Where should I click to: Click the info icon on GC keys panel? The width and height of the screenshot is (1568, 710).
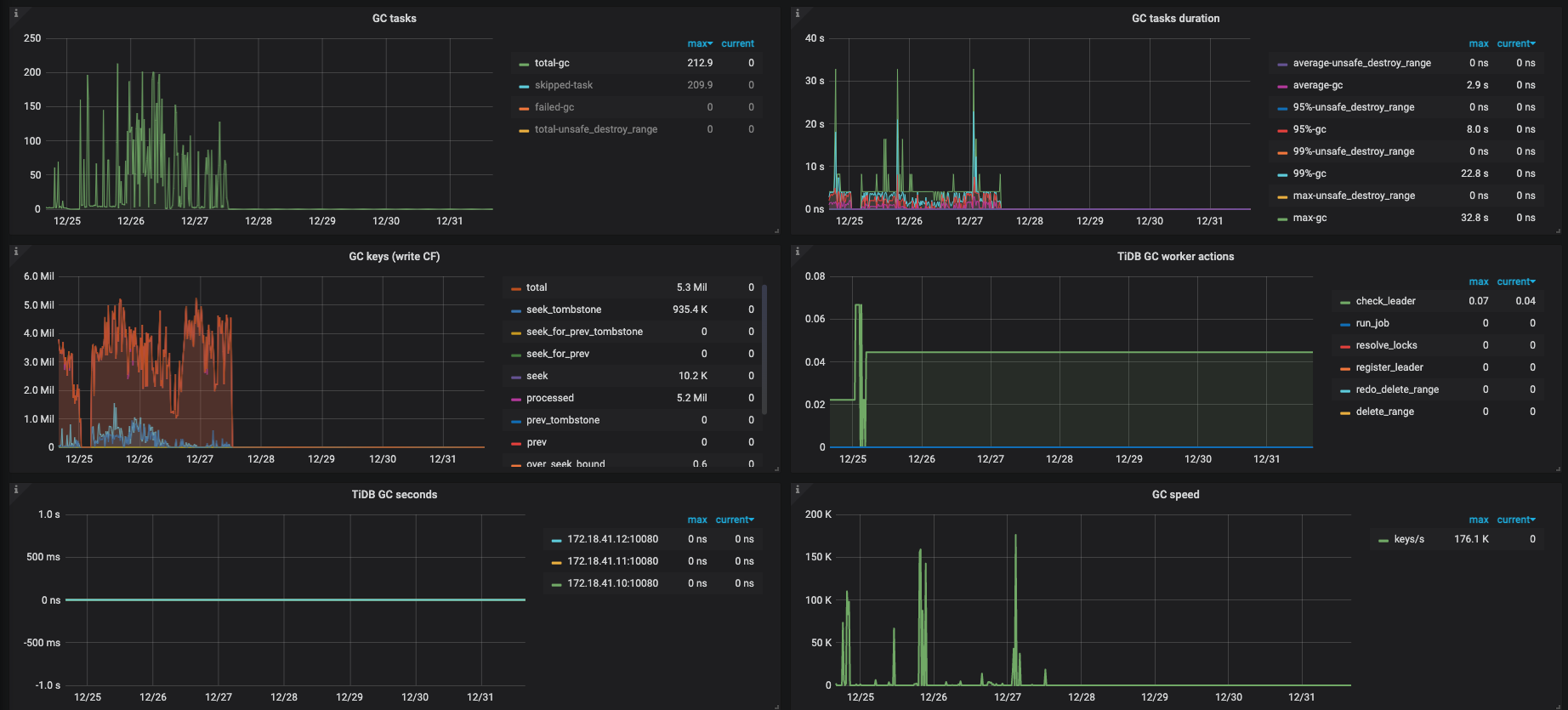click(x=15, y=252)
